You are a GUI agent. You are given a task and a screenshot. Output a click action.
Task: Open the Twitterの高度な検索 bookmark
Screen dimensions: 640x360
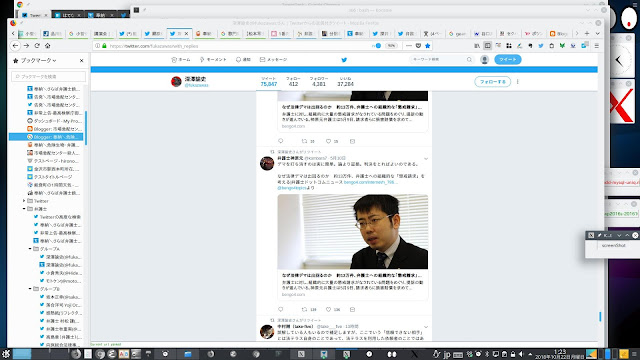click(57, 217)
